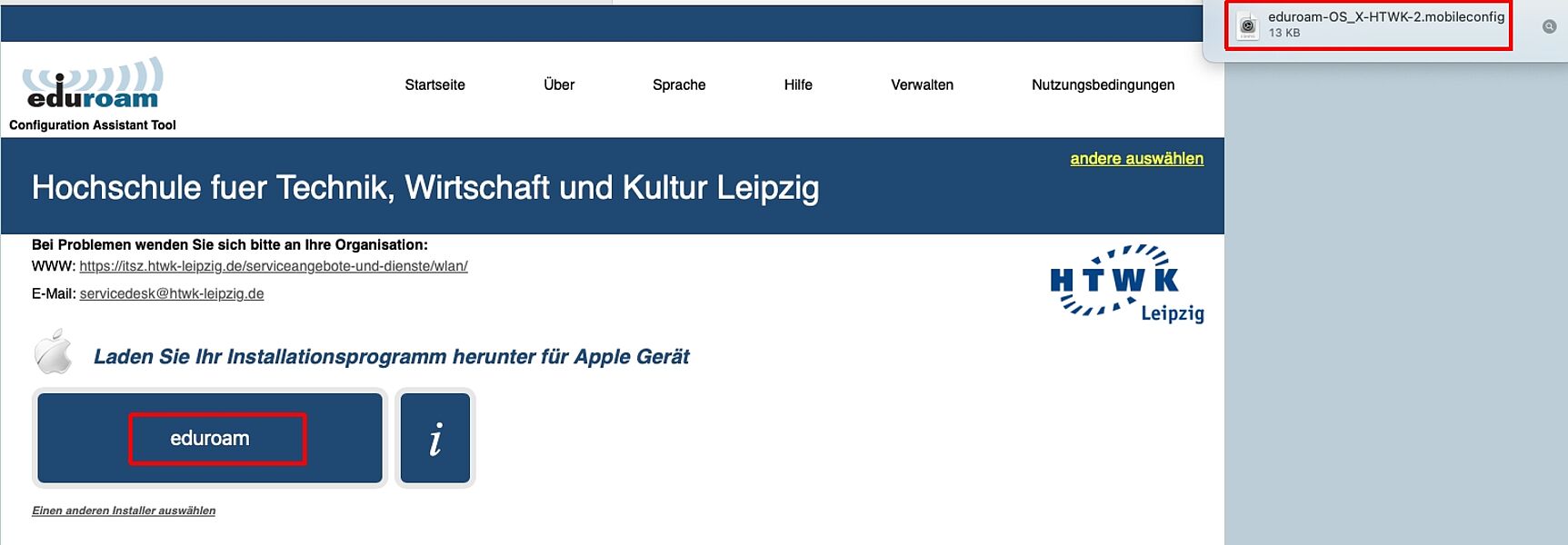Click the institution title Hochschule fuer Technik
This screenshot has width=1568, height=545.
pos(425,187)
